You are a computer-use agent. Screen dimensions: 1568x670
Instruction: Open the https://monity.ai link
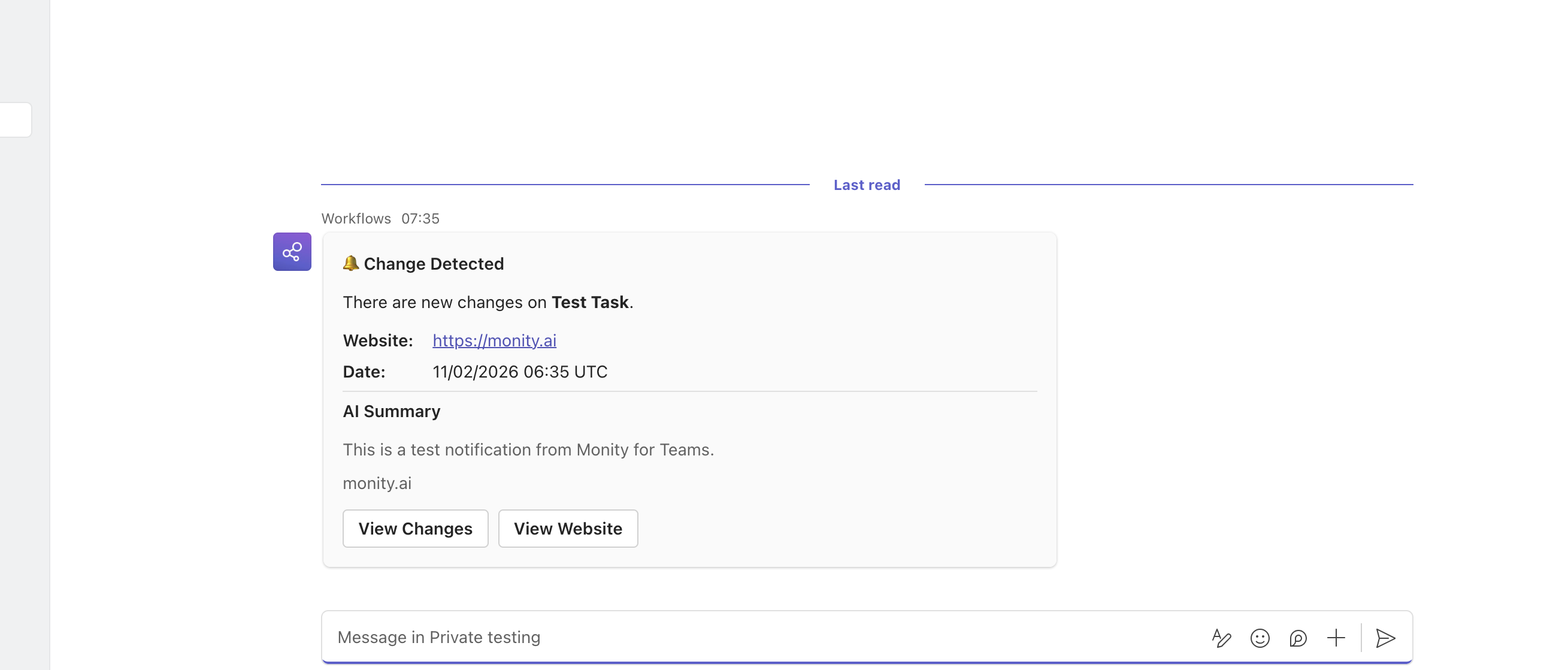[x=494, y=340]
